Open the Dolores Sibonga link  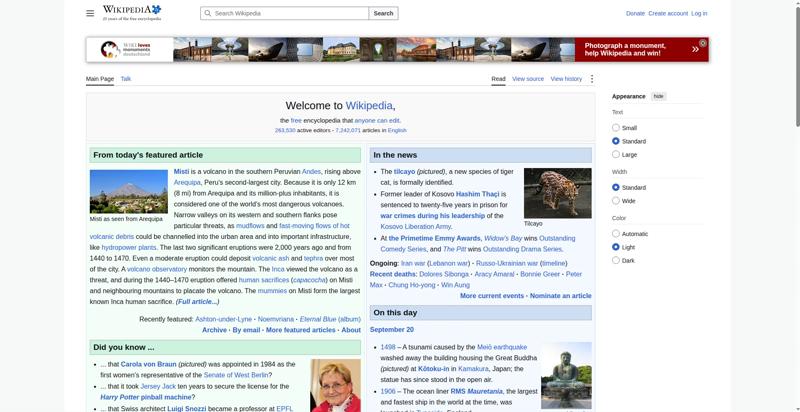[x=444, y=274]
